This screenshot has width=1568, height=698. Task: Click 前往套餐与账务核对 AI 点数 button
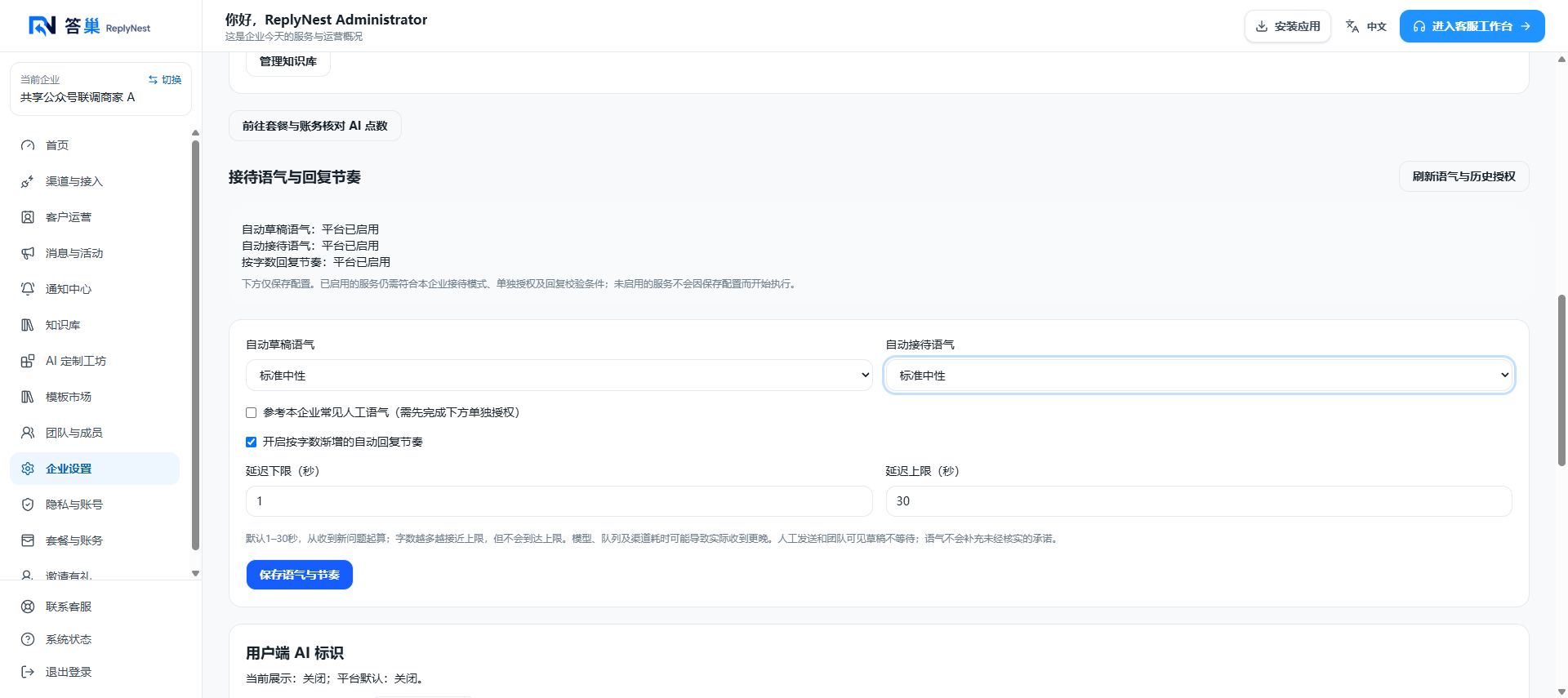pos(314,126)
